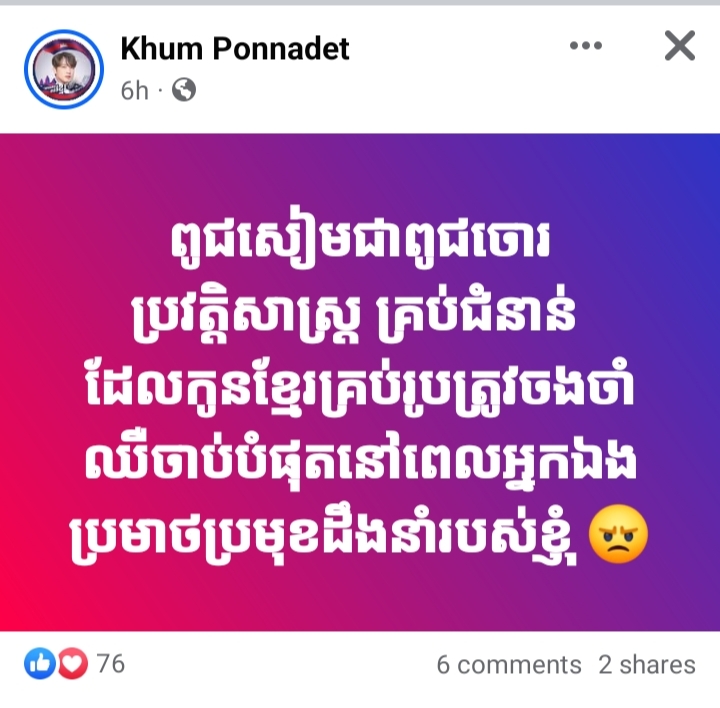Click the Khmer text line ពូជសៀមជាពូជចោរ
720x708 pixels.
[360, 242]
